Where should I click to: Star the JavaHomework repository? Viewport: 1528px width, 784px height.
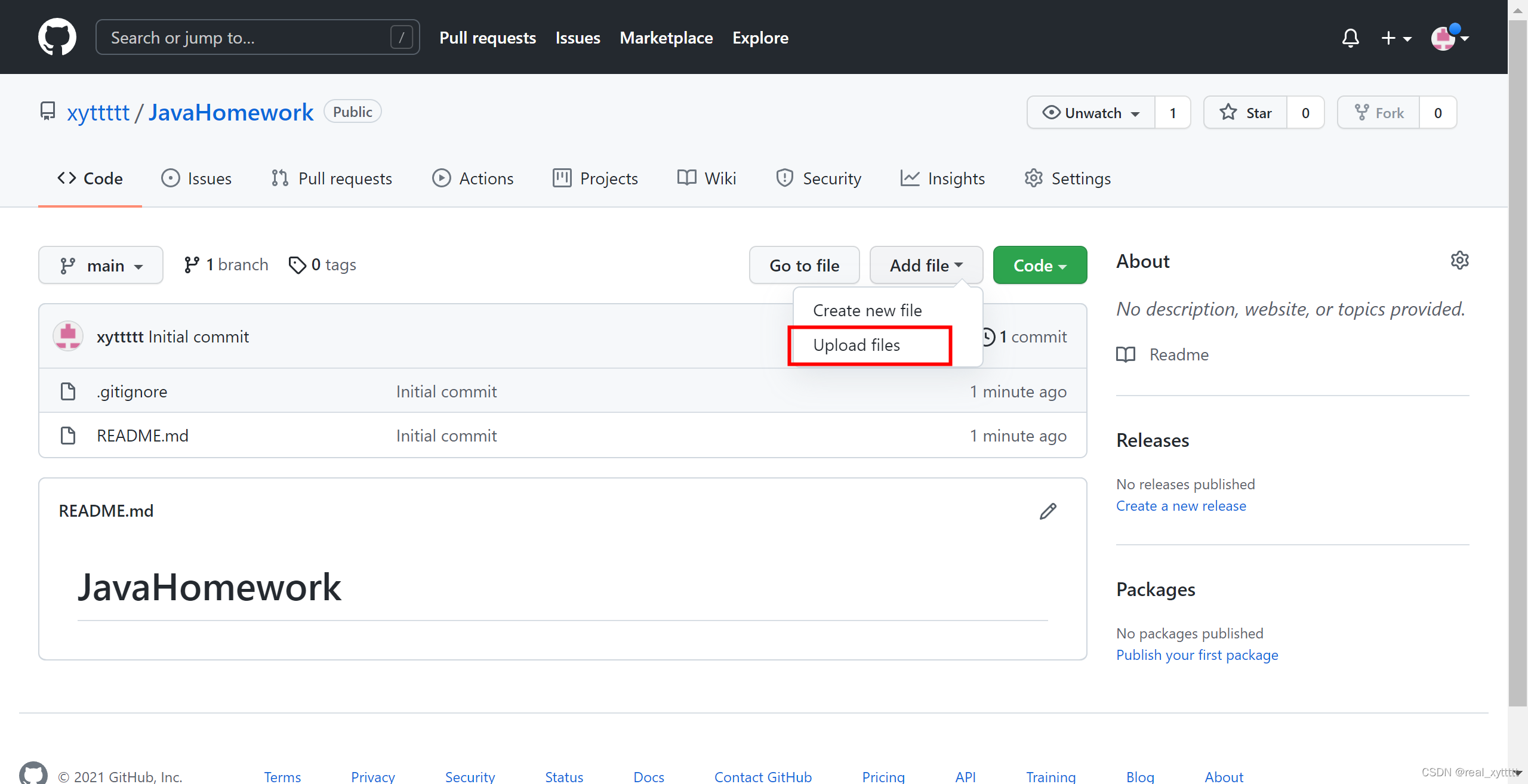(x=1246, y=113)
